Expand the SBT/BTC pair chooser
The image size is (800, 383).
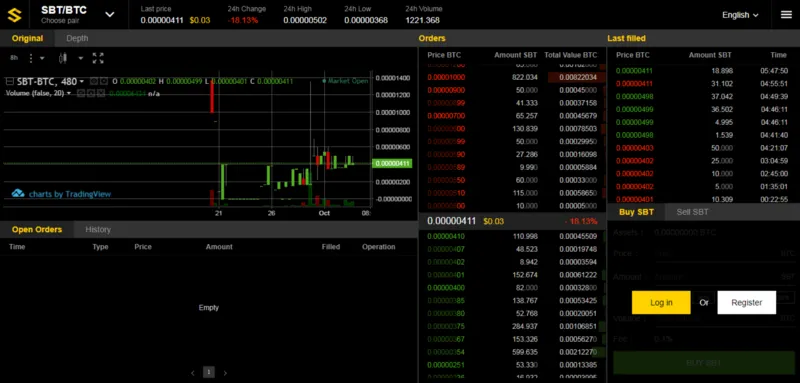click(x=110, y=14)
